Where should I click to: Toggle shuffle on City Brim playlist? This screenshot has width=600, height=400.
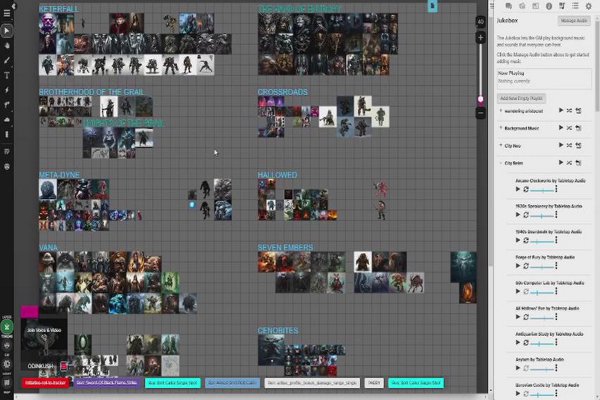[569, 163]
